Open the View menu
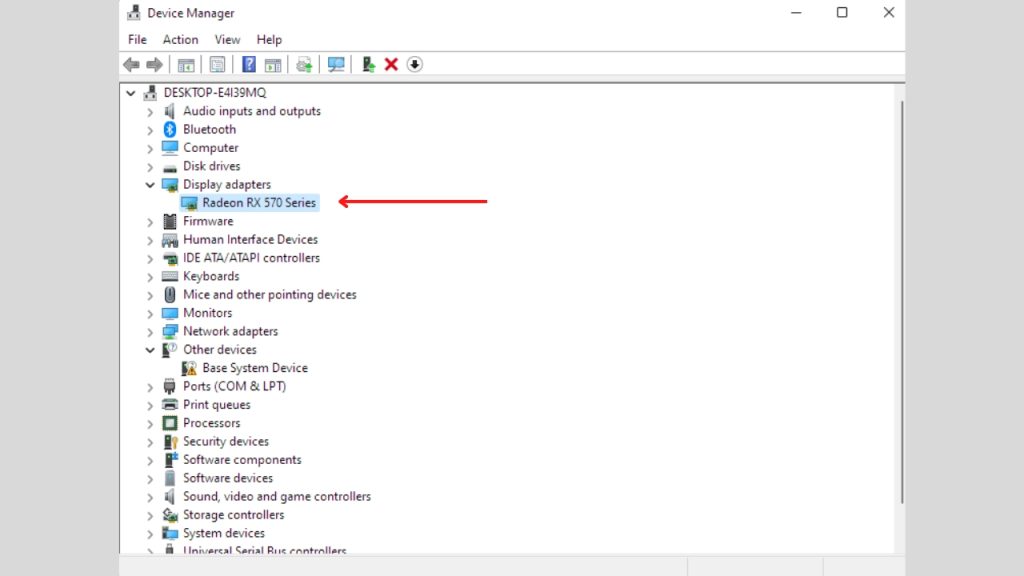This screenshot has height=576, width=1024. [x=227, y=40]
